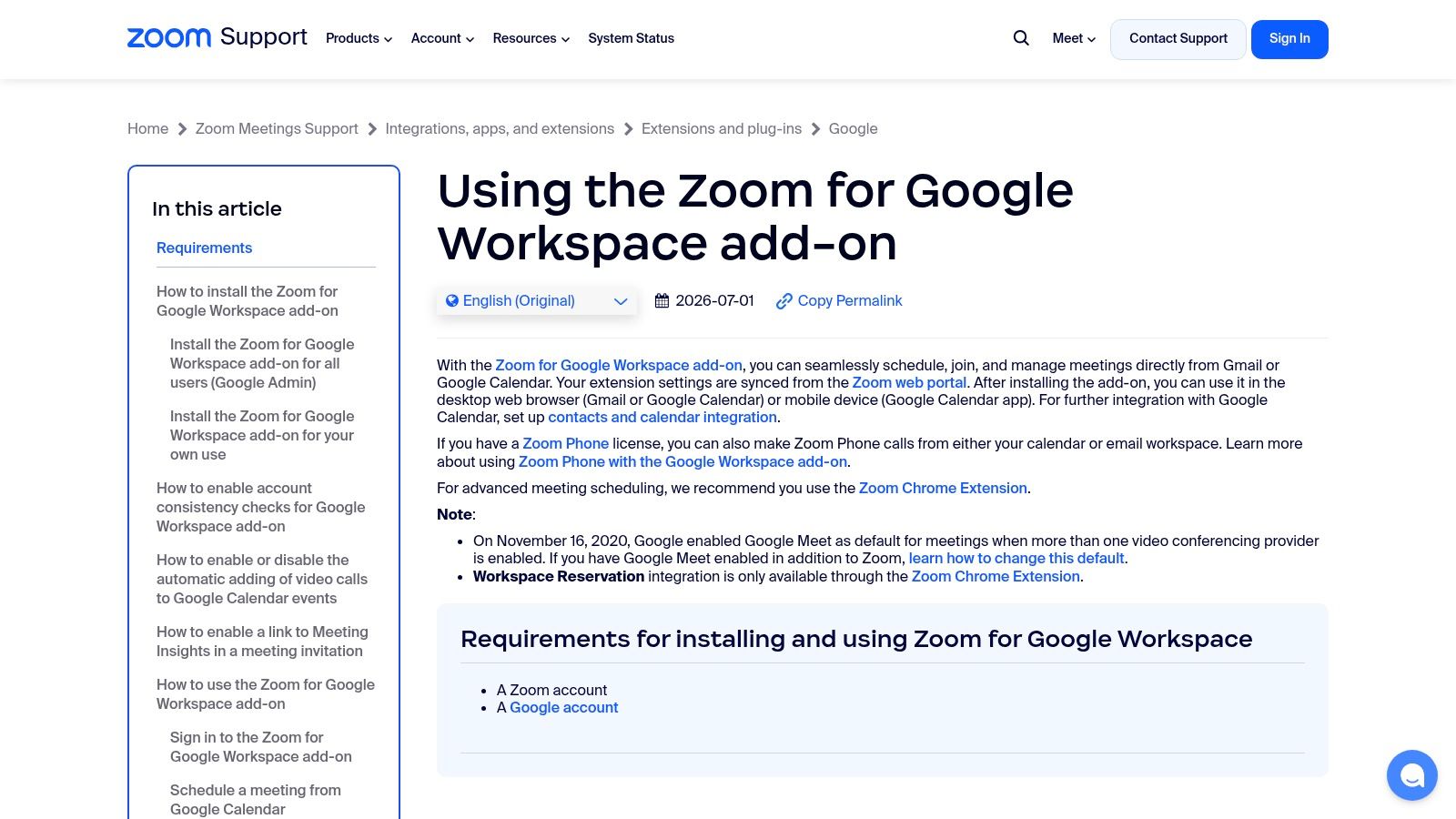The width and height of the screenshot is (1456, 819).
Task: Go to Home breadcrumb
Action: [147, 128]
